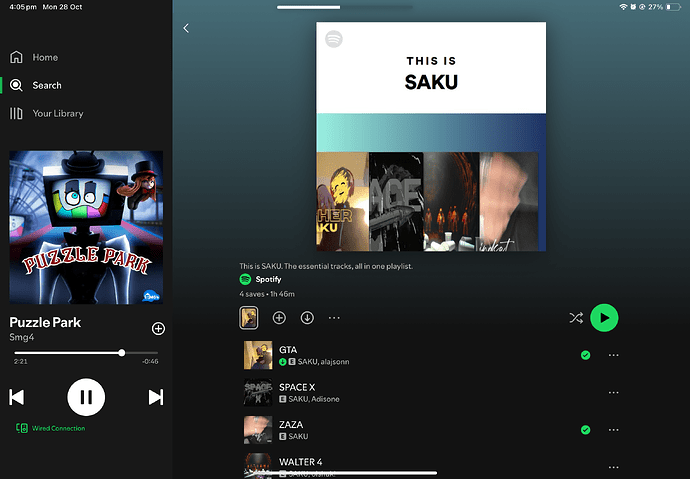
Task: Toggle the saved checkmark for ZAZA
Action: click(x=585, y=430)
